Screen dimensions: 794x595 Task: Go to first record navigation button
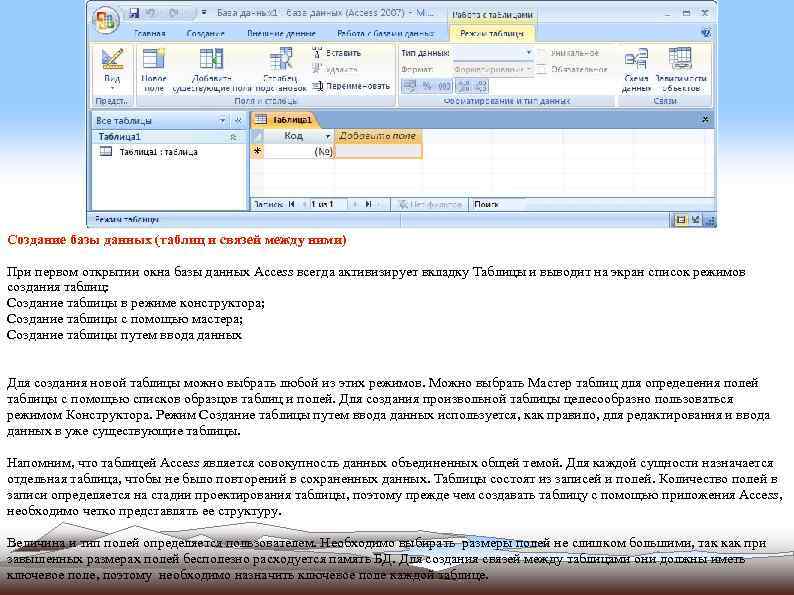coord(292,205)
